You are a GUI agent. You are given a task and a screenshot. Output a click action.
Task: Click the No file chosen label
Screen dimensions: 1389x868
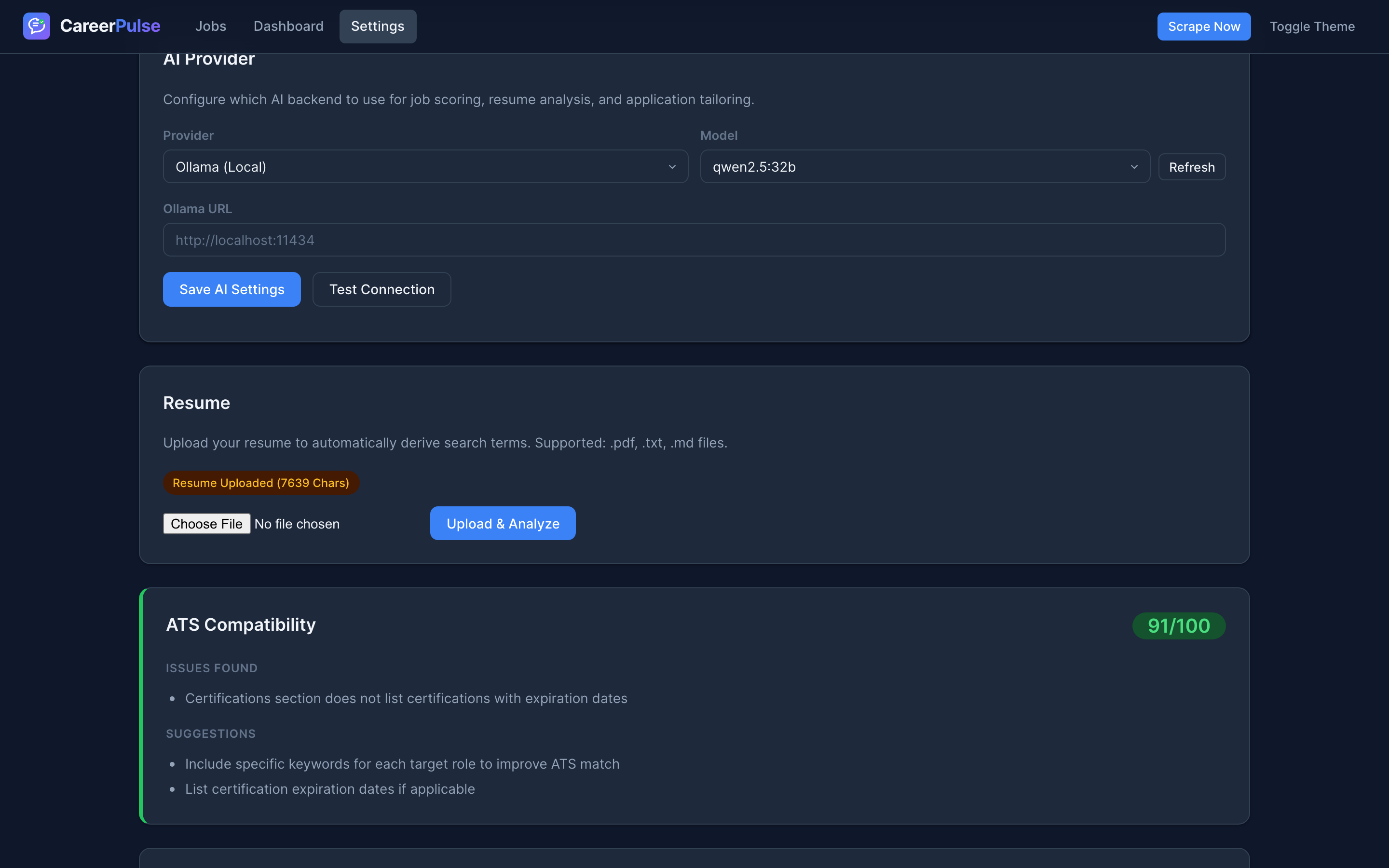point(297,523)
